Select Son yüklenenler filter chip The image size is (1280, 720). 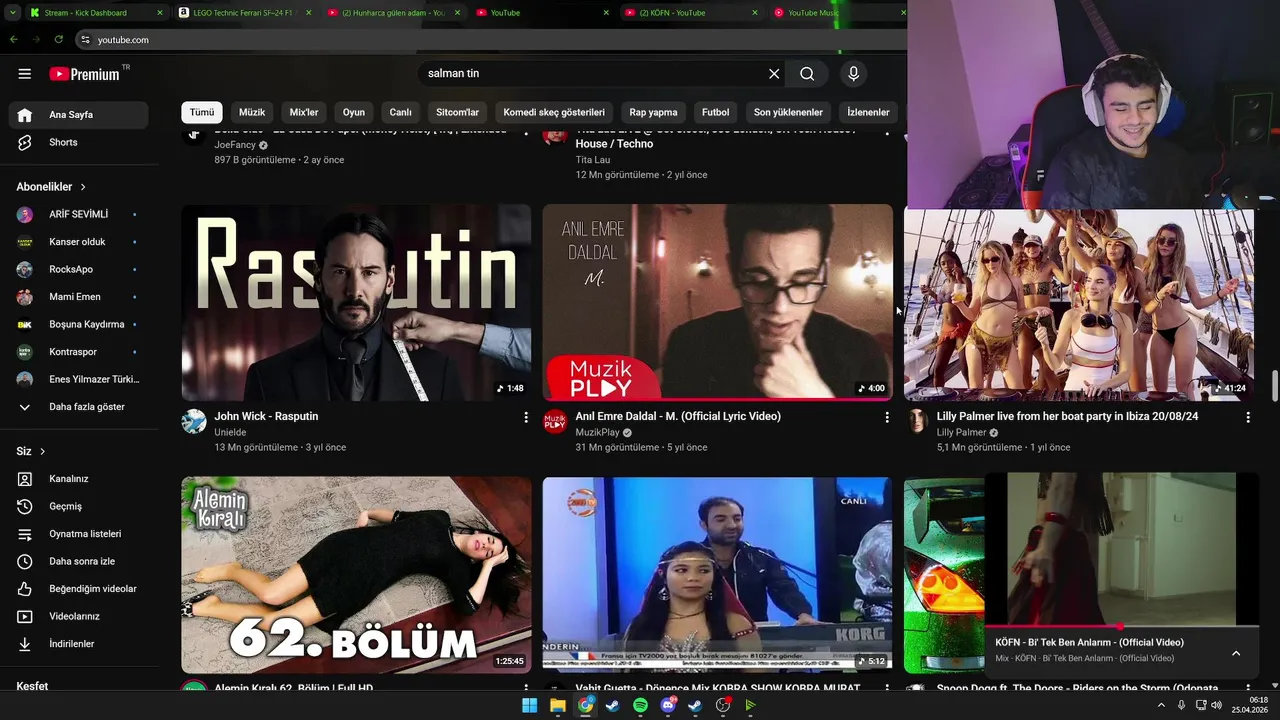pos(788,112)
